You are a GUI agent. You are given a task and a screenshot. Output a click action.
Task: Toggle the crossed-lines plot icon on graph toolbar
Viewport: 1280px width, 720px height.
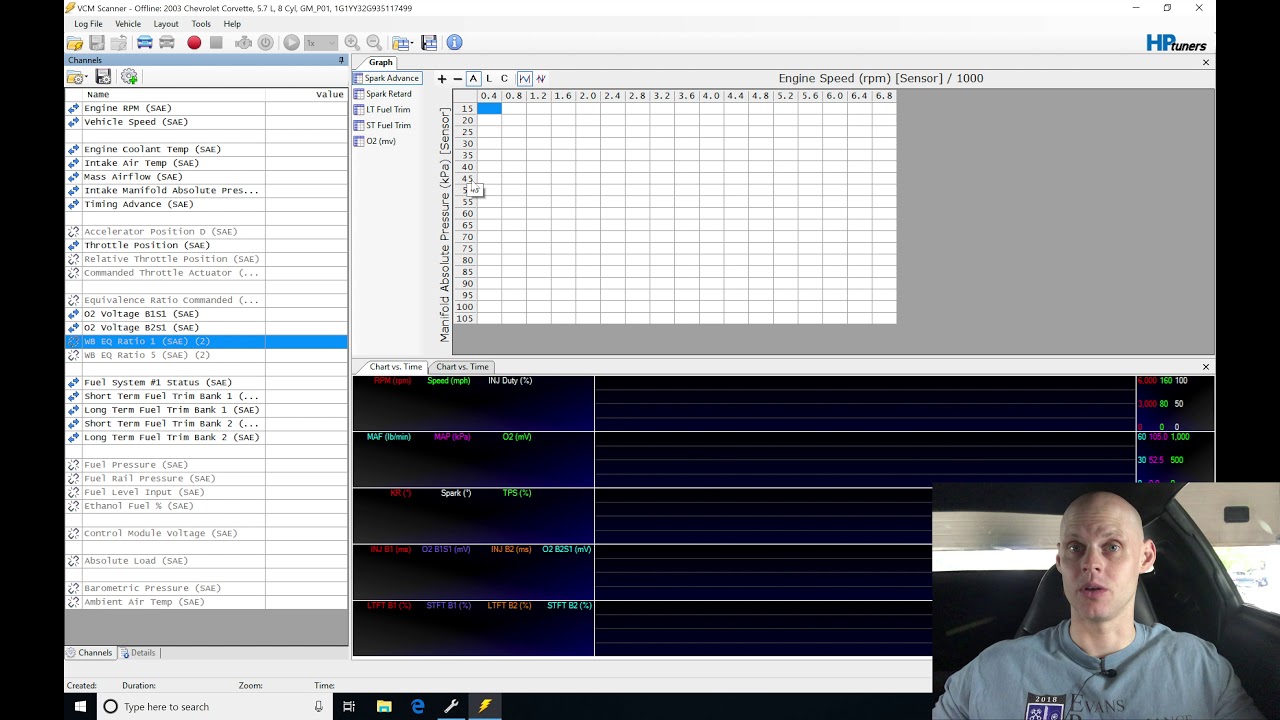[x=541, y=79]
